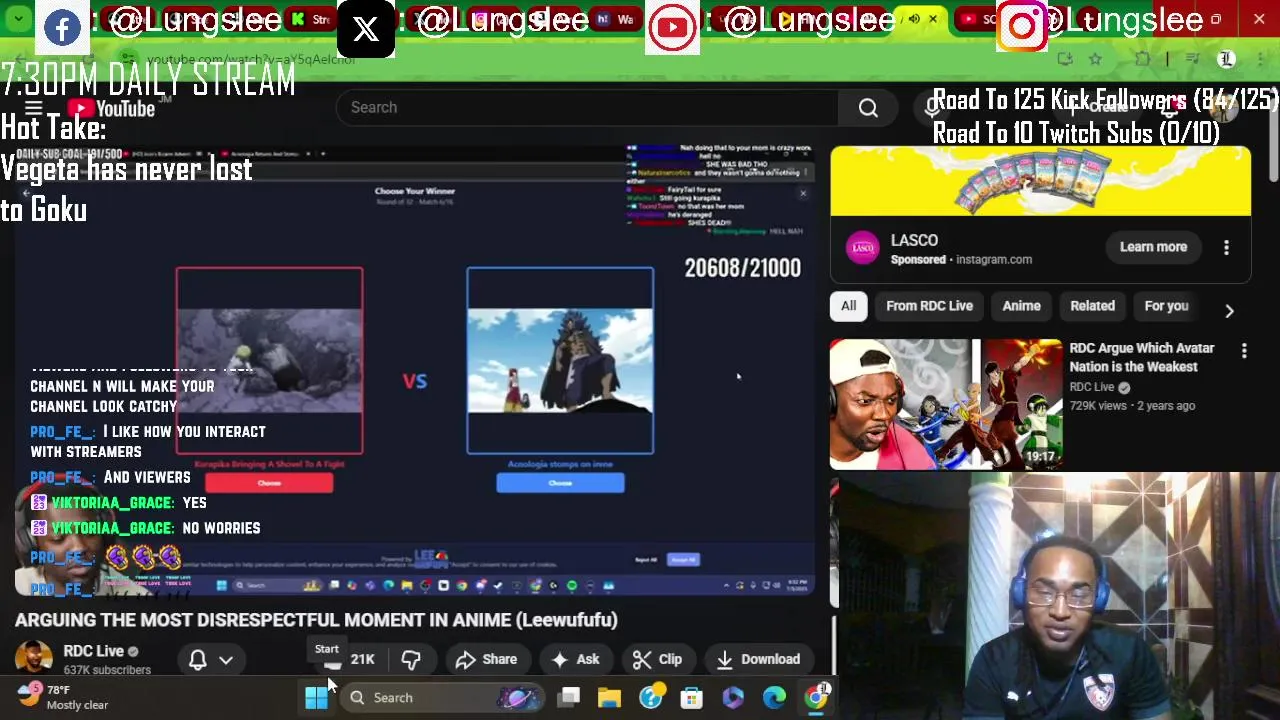The width and height of the screenshot is (1280, 720).
Task: Click the video title ARGUING THE MOST DISRESPECTFUL MOMENT
Action: click(x=316, y=620)
